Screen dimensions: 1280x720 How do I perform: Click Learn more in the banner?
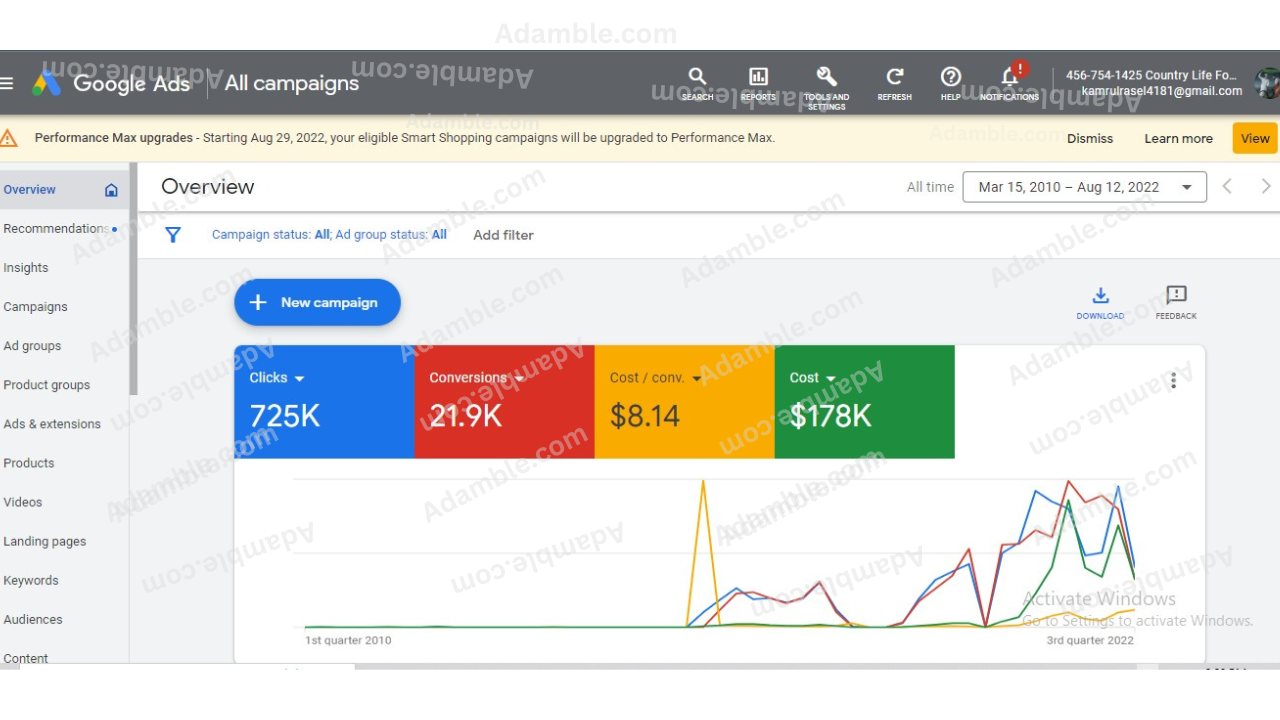[x=1178, y=139]
